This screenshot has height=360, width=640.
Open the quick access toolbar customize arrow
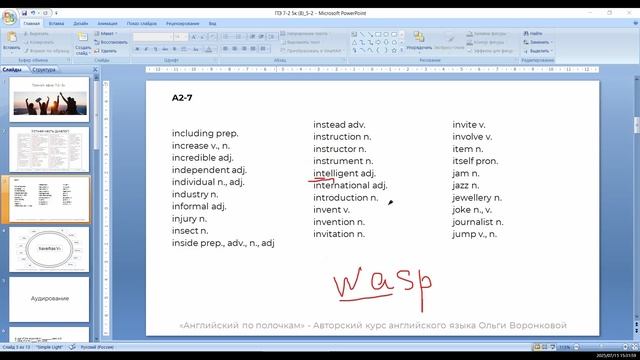point(56,13)
